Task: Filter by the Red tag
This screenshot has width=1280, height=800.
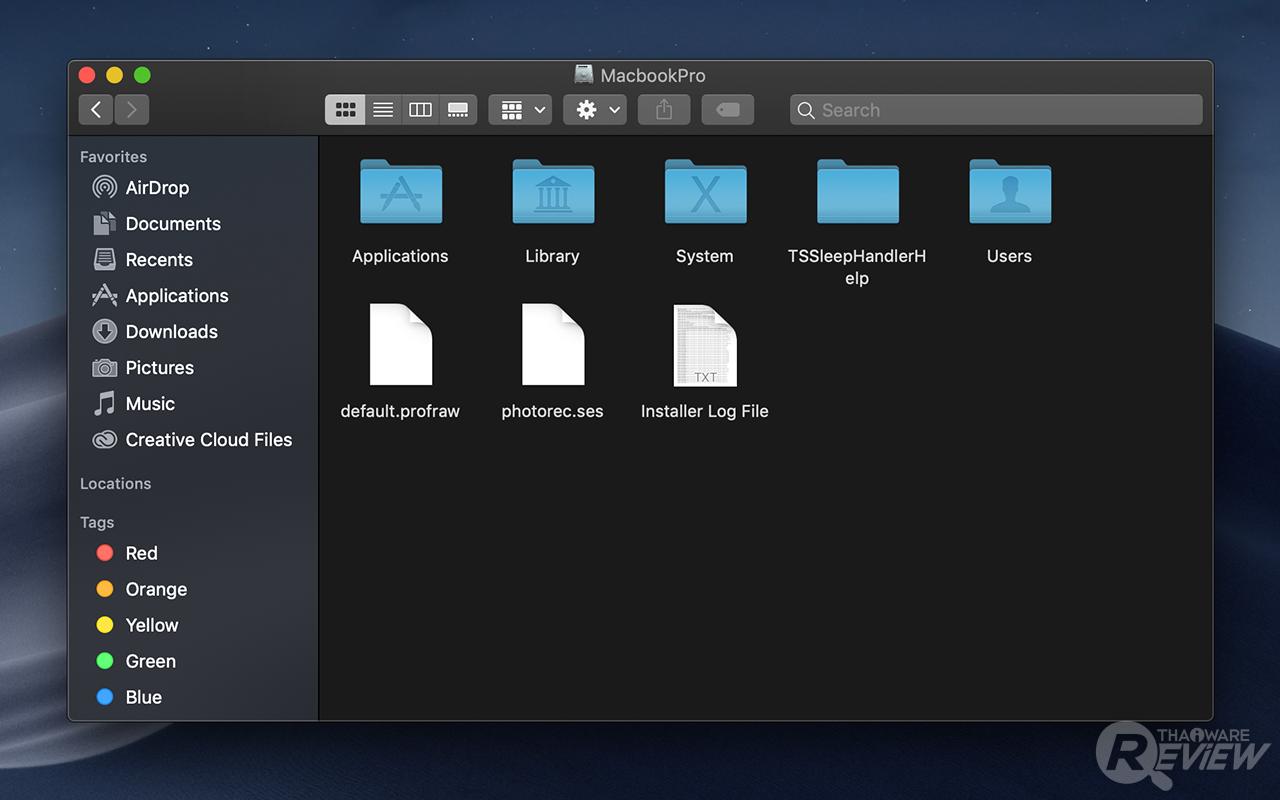Action: [x=141, y=553]
